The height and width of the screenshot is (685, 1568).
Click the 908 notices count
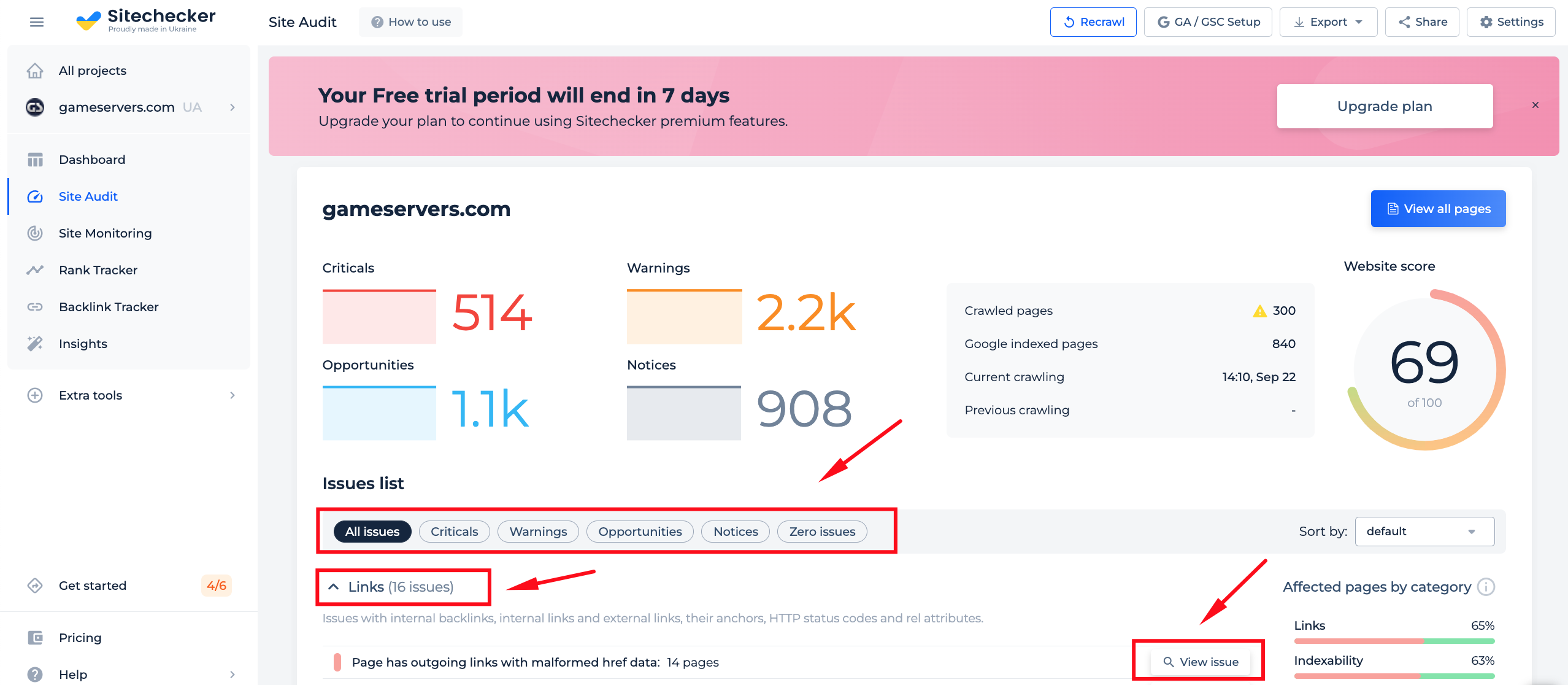(x=804, y=409)
